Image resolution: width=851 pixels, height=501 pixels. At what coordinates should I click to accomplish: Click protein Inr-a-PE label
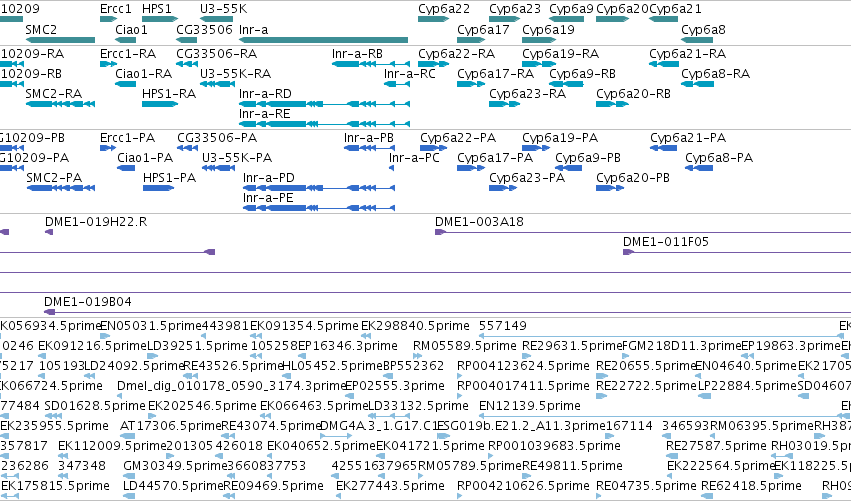pyautogui.click(x=268, y=198)
